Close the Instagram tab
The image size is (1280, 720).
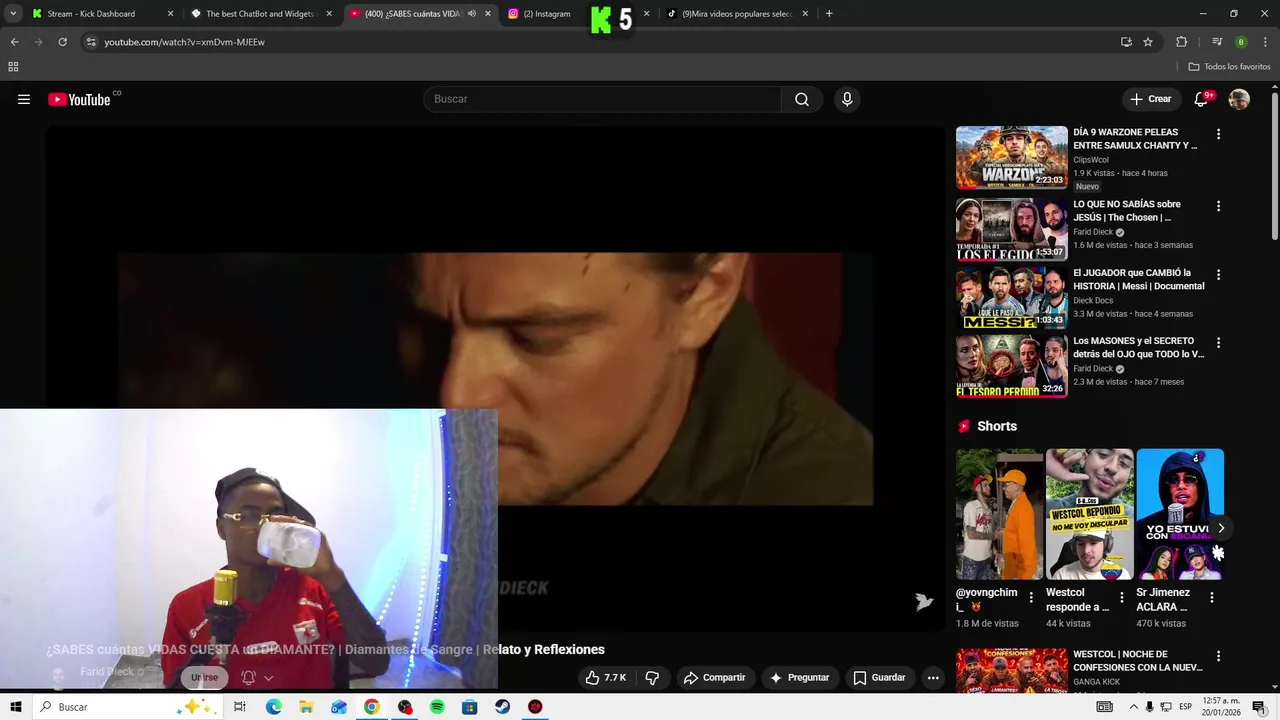[x=646, y=14]
